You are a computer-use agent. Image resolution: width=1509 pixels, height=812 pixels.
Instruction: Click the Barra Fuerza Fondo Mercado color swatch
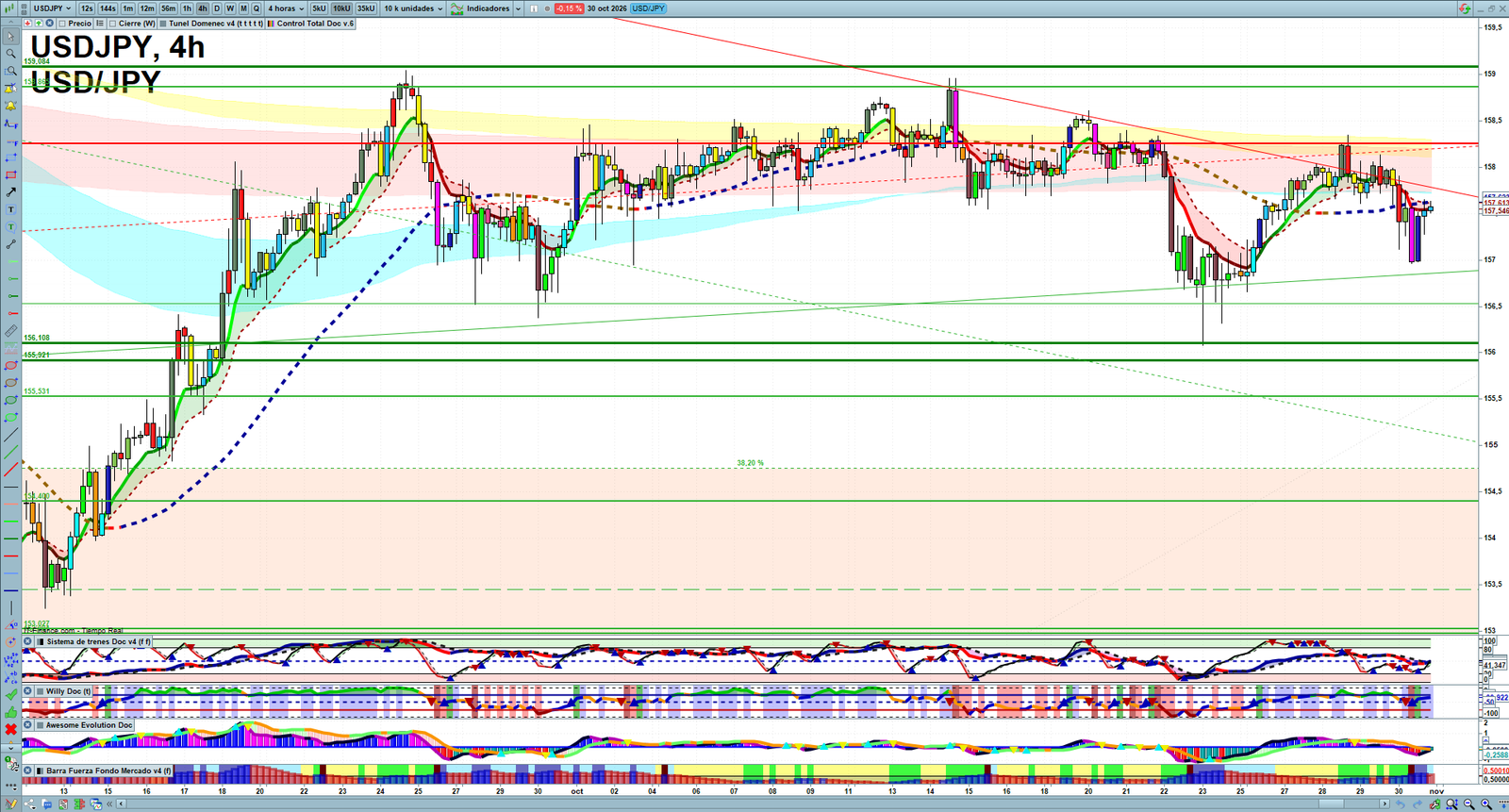(40, 771)
